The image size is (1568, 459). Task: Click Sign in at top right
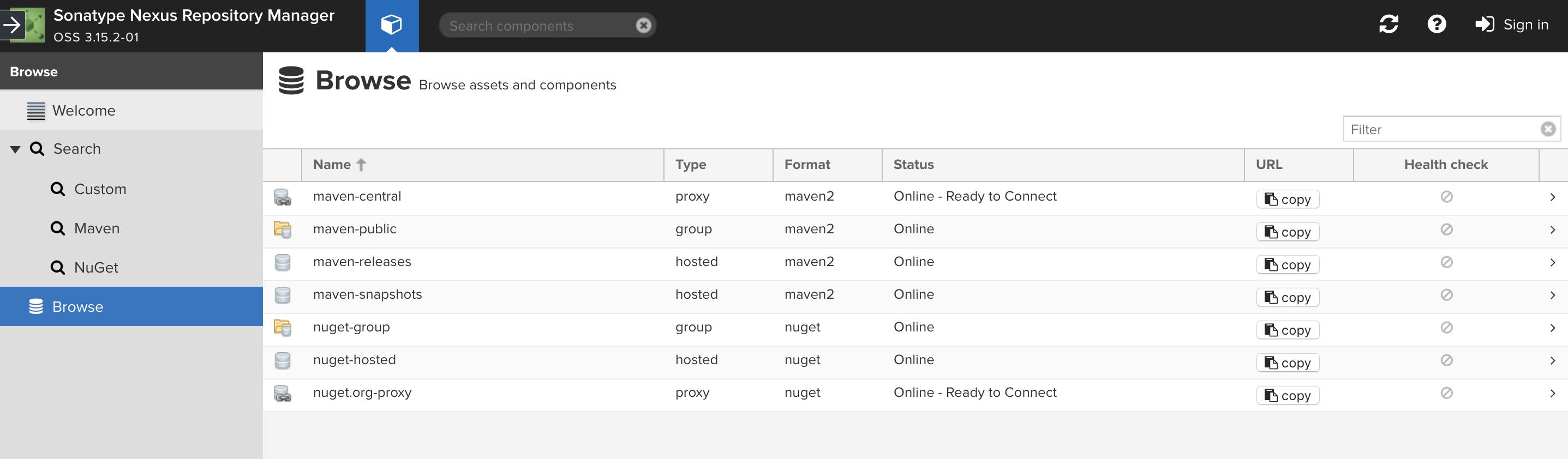(1512, 25)
